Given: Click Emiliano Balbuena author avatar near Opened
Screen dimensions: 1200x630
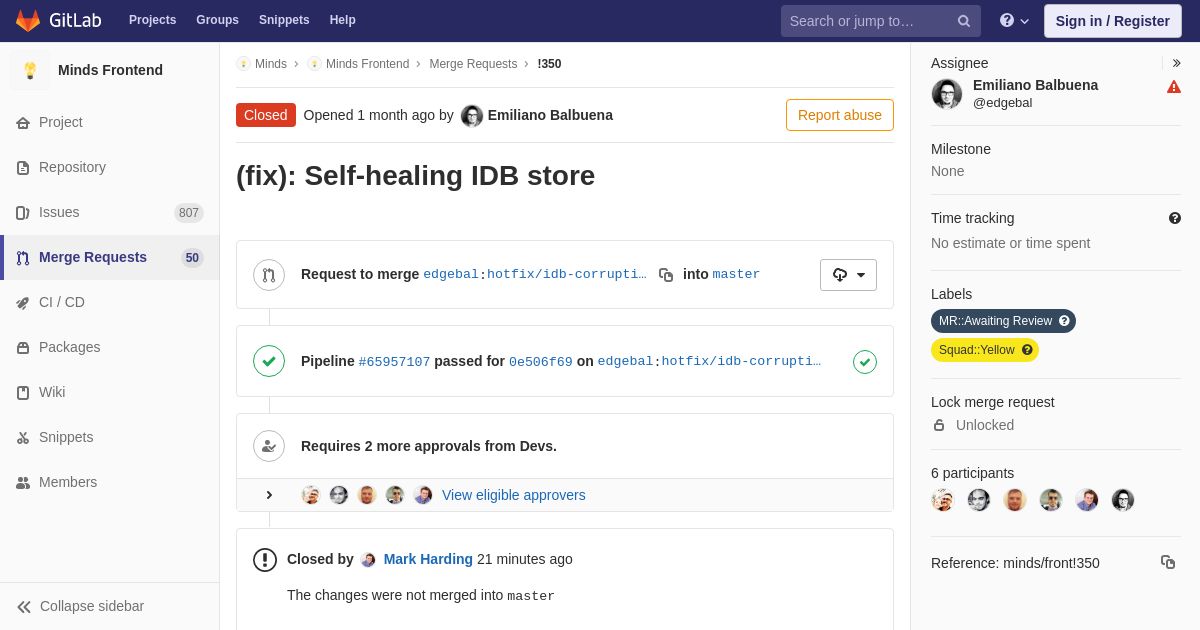Looking at the screenshot, I should [x=472, y=116].
